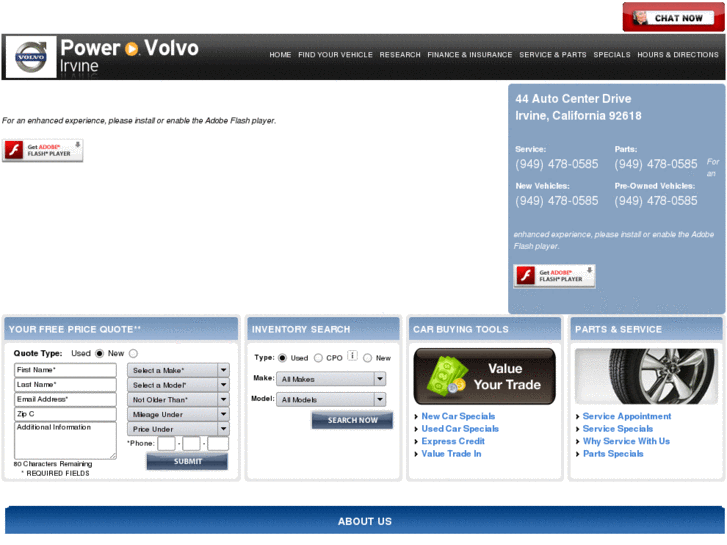727x545 pixels.
Task: Click the tire and wheel image
Action: pyautogui.click(x=646, y=376)
